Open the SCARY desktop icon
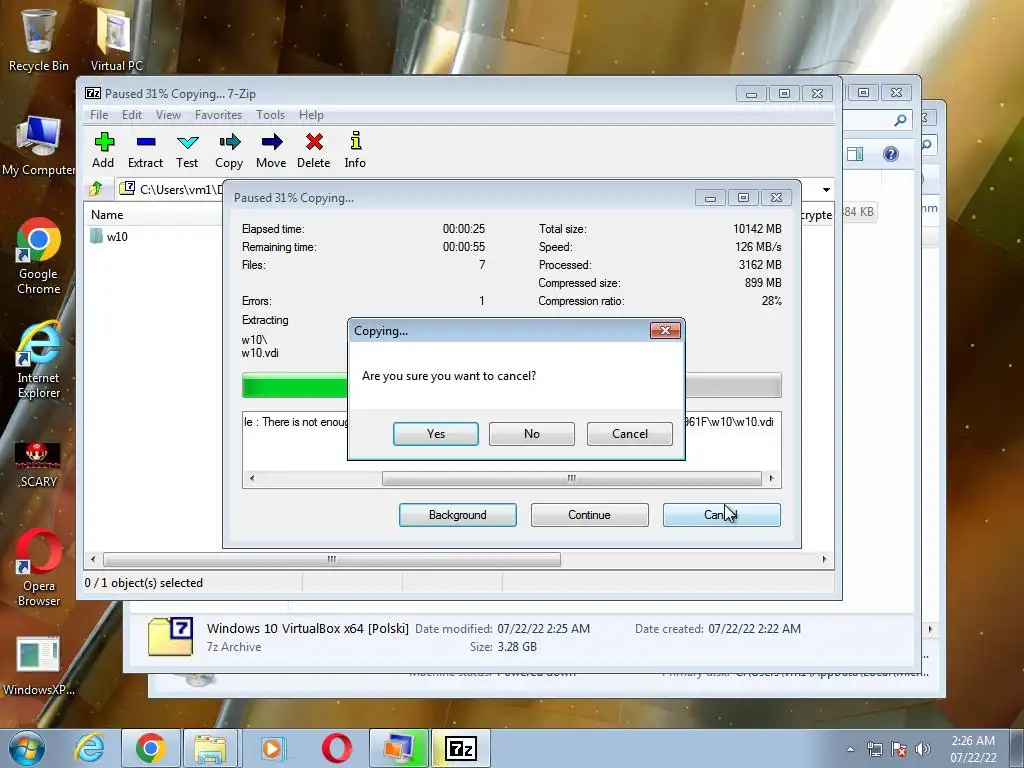Image resolution: width=1024 pixels, height=768 pixels. tap(39, 465)
